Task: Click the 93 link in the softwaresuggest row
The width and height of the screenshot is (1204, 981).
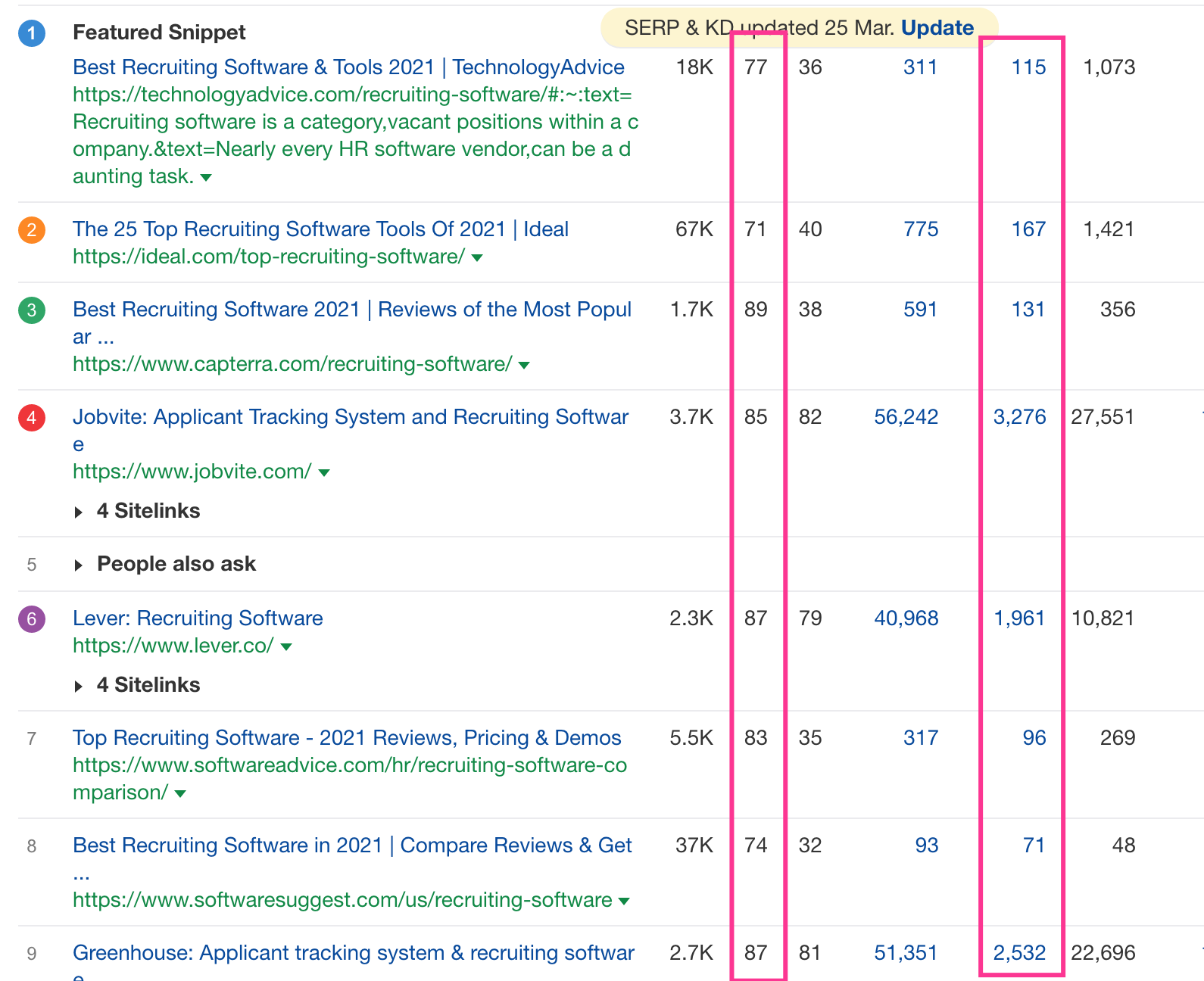Action: [x=927, y=846]
